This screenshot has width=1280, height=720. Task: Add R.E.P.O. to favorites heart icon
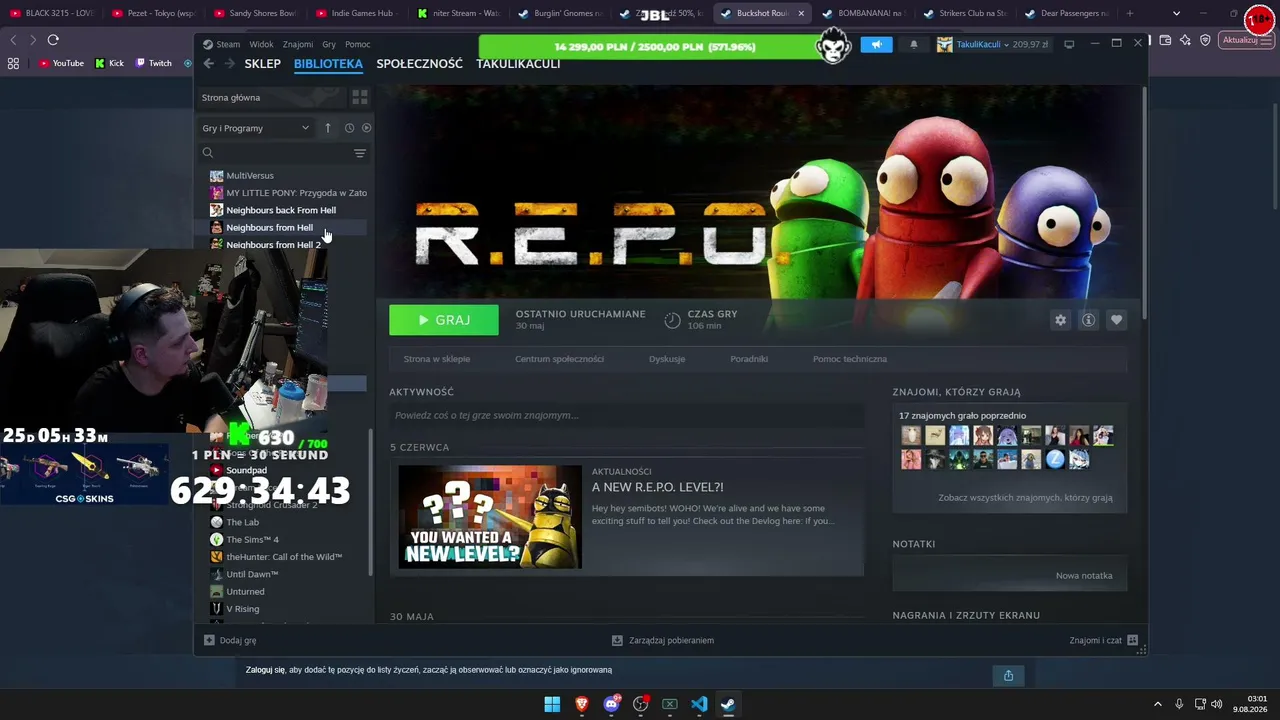click(1116, 320)
